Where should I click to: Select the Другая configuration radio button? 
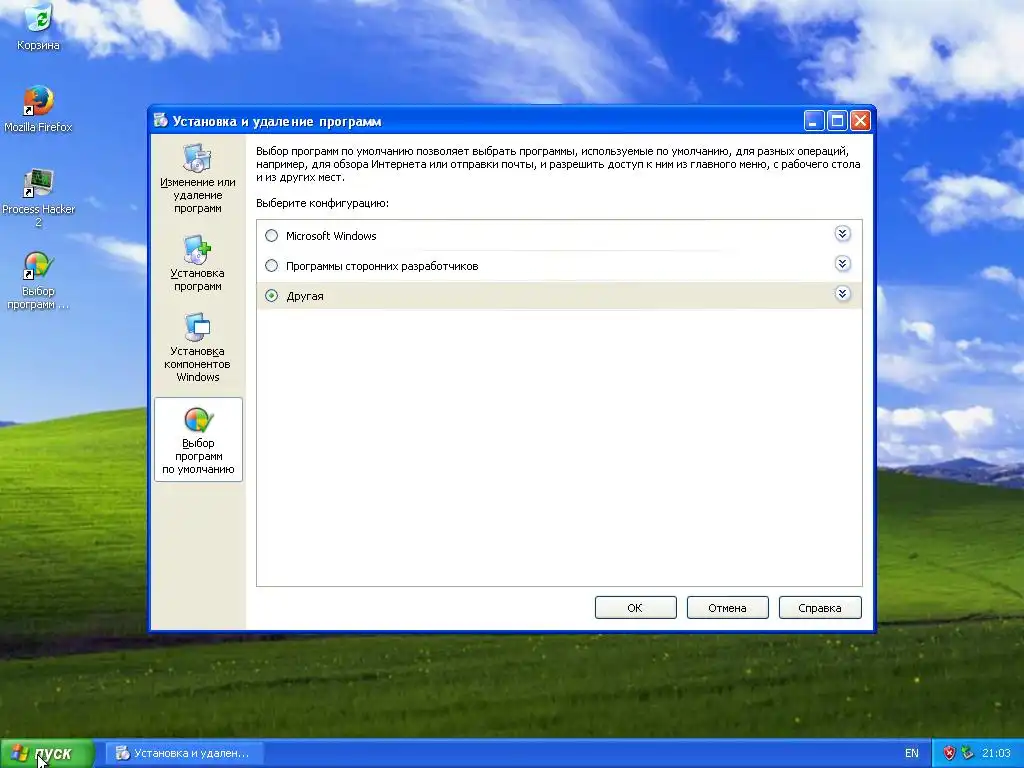coord(272,296)
